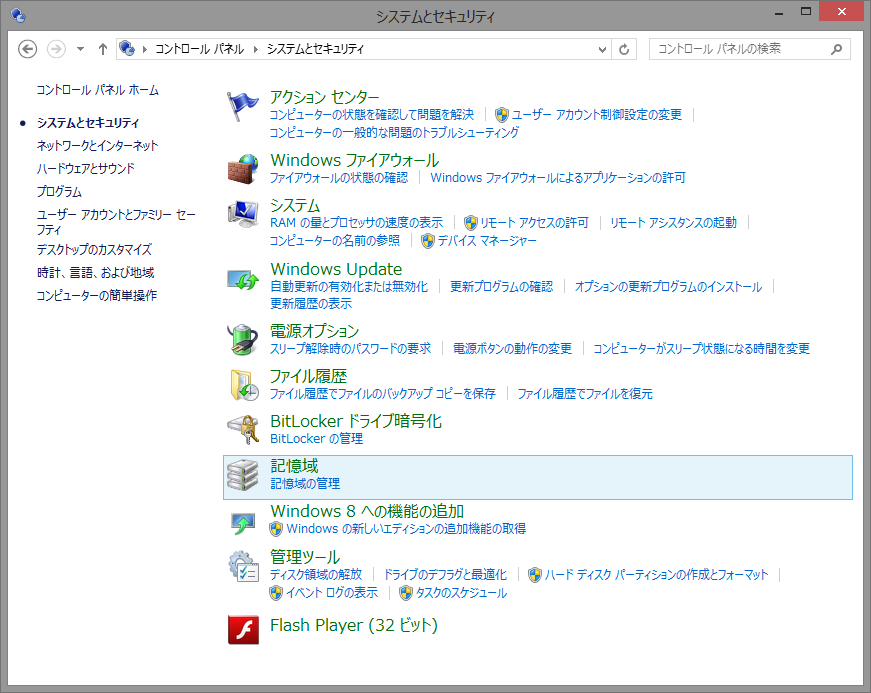Screen dimensions: 871x693
Task: Open the Windows Firewall brick wall icon
Action: coord(243,169)
